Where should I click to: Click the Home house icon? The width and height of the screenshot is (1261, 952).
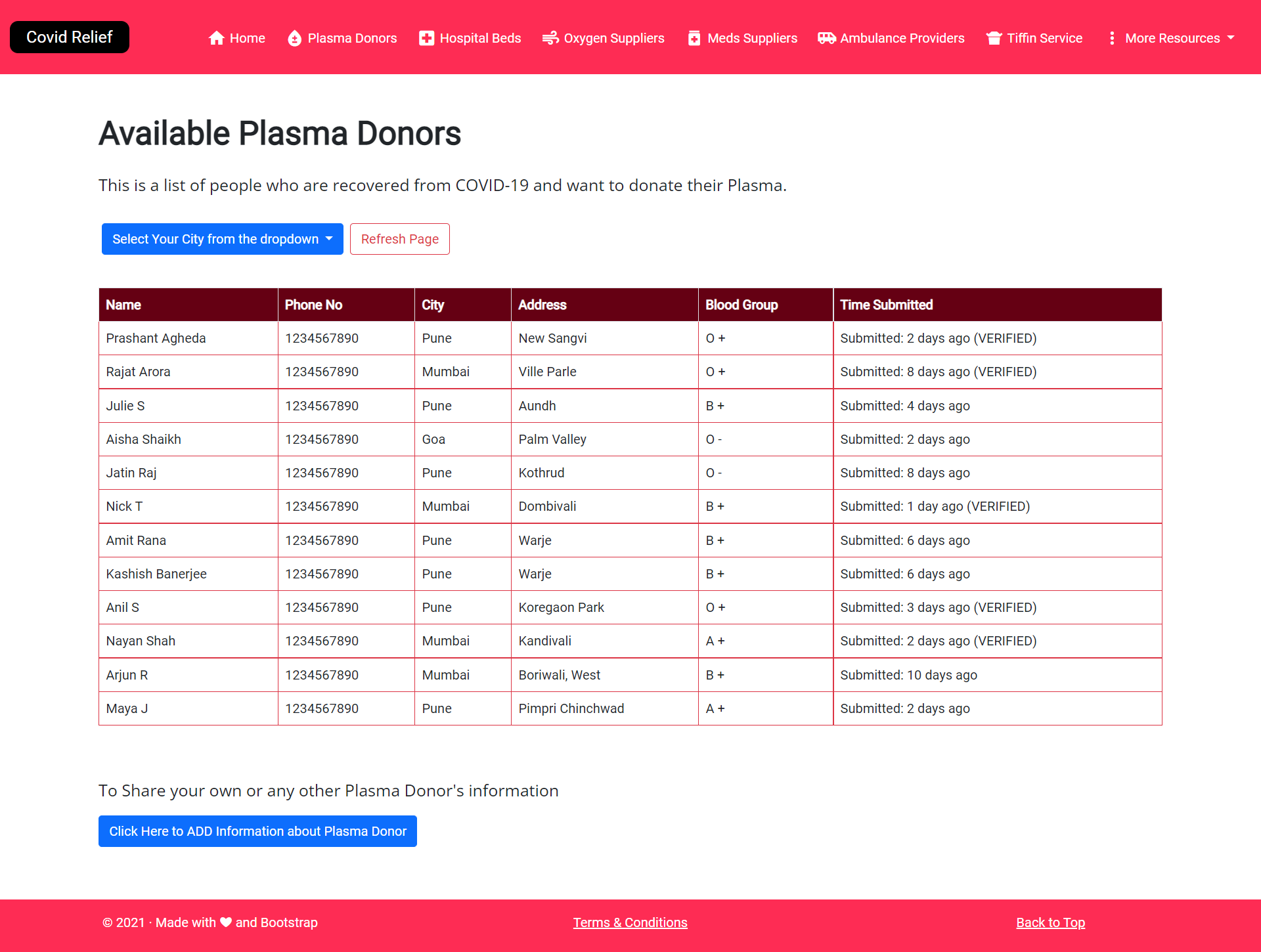(217, 38)
